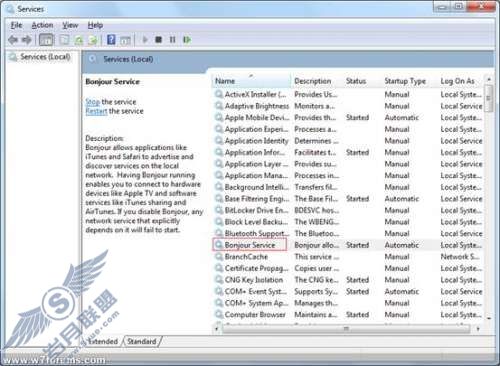Click the gear icon of CNG Key Isolation row
Screen dimensions: 500x366
(219, 280)
